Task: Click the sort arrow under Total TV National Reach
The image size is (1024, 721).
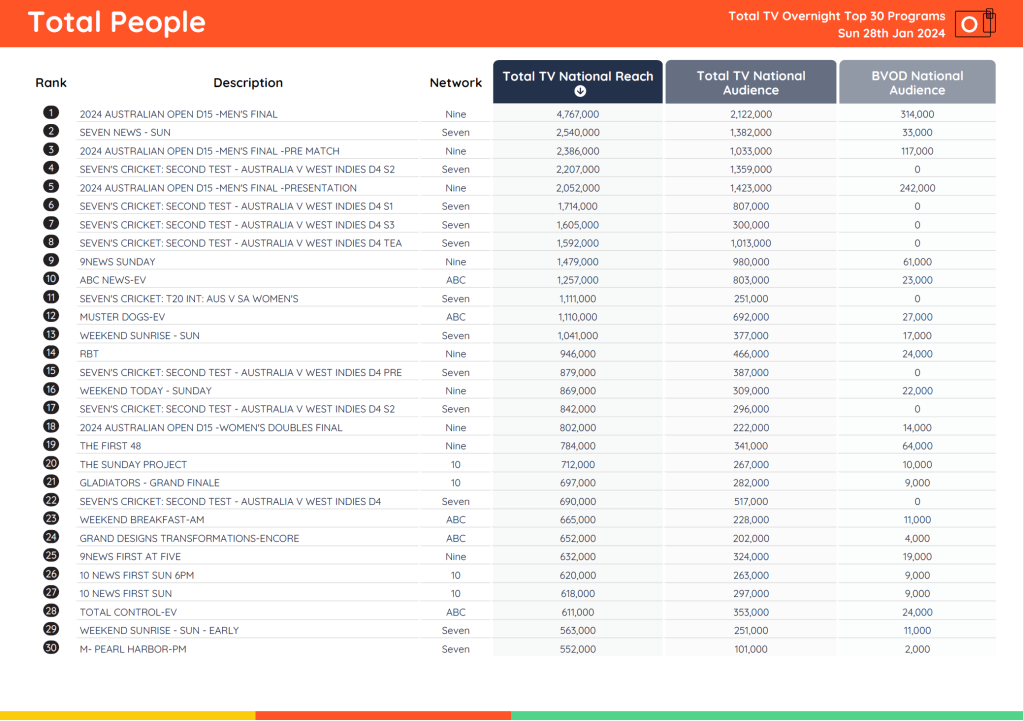Action: (x=578, y=91)
